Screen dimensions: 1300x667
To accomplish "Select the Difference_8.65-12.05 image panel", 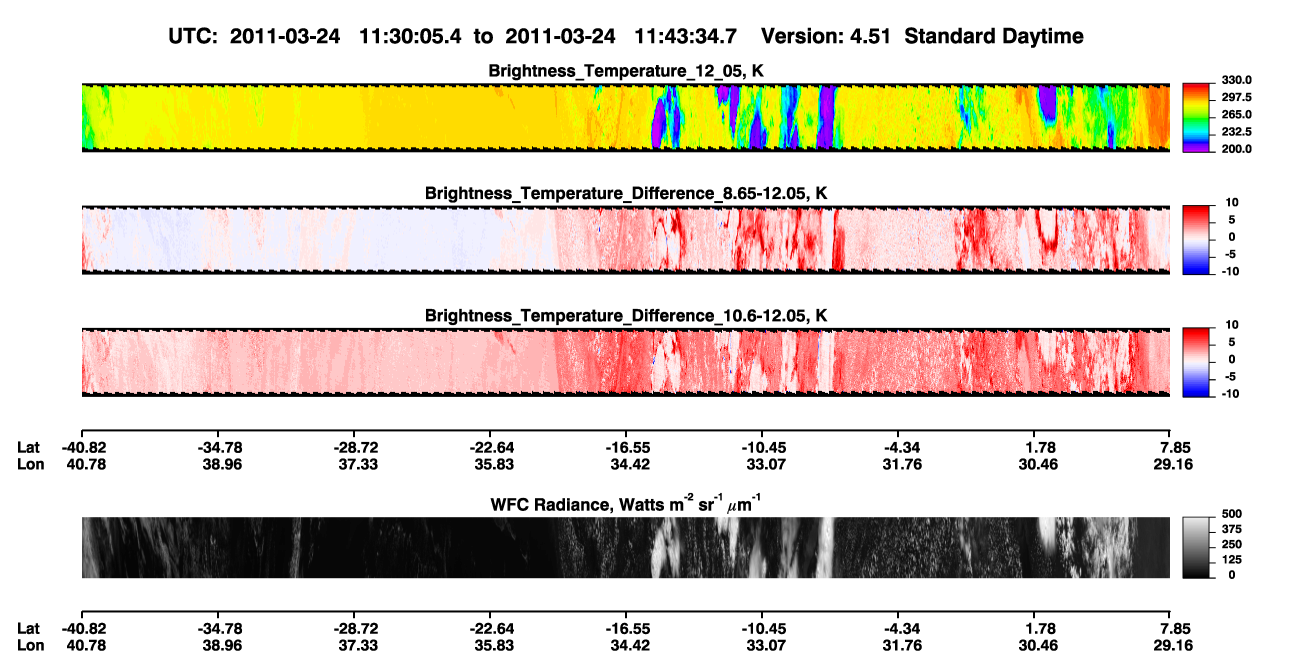I will [x=625, y=239].
